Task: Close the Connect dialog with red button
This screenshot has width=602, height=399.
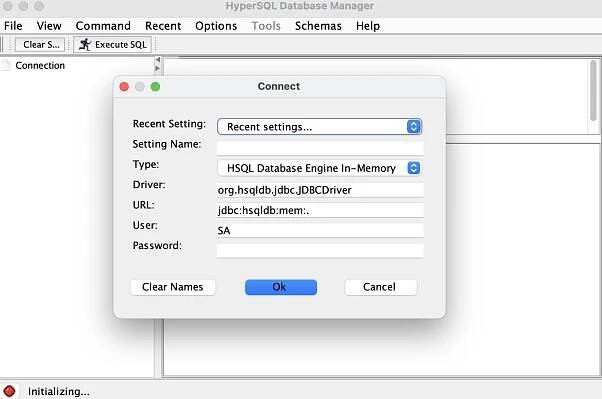Action: click(124, 87)
